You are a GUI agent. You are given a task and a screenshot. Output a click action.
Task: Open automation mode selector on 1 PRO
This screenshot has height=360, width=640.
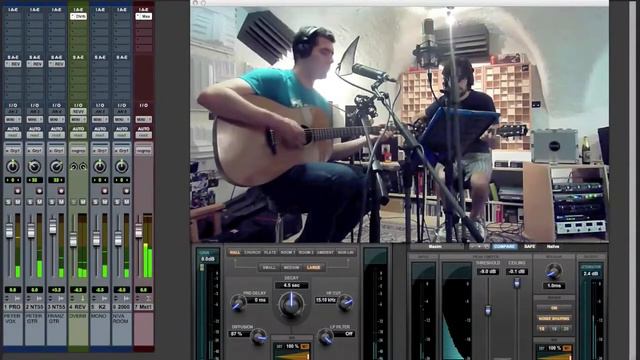[13, 135]
